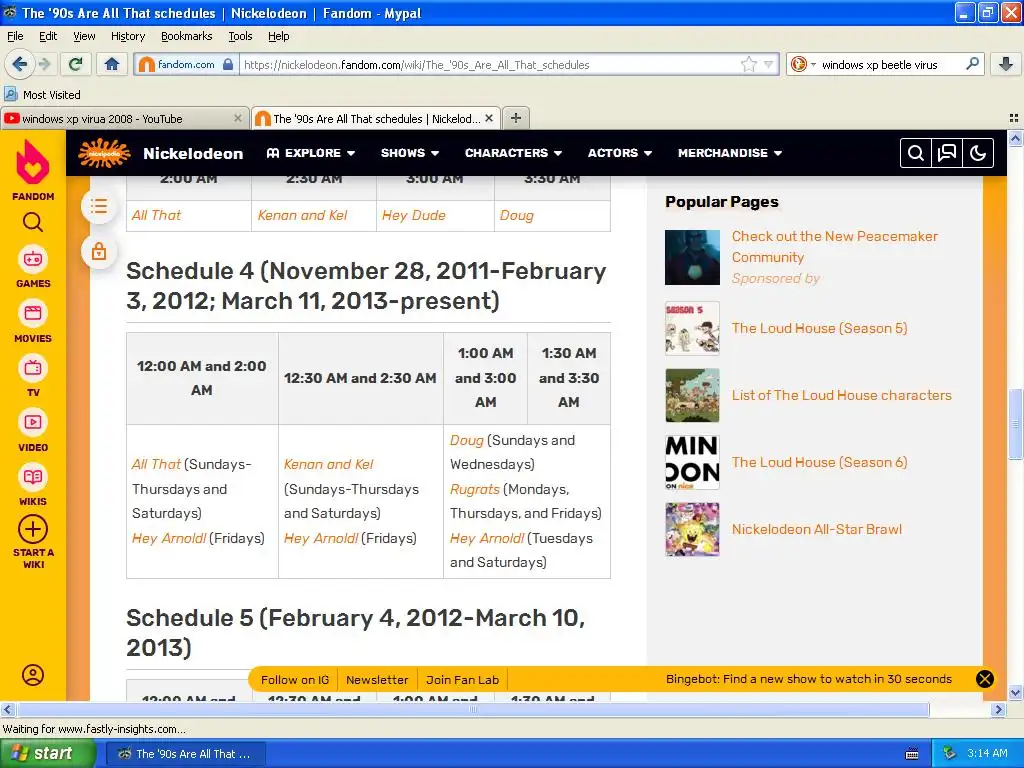The image size is (1024, 768).
Task: Open Rugrats link in Schedule 4 table
Action: 474,489
